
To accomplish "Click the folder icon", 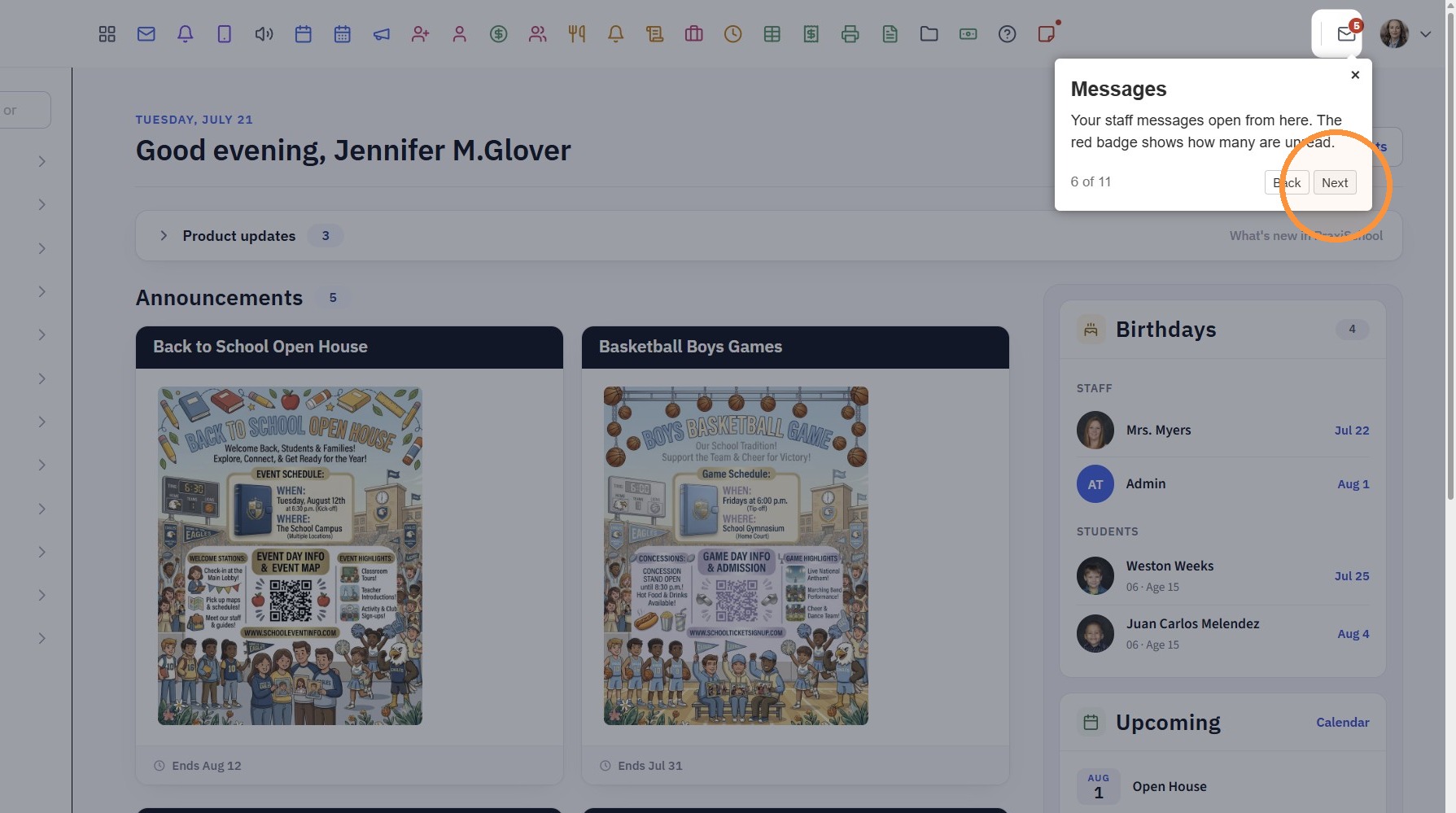I will [x=929, y=34].
